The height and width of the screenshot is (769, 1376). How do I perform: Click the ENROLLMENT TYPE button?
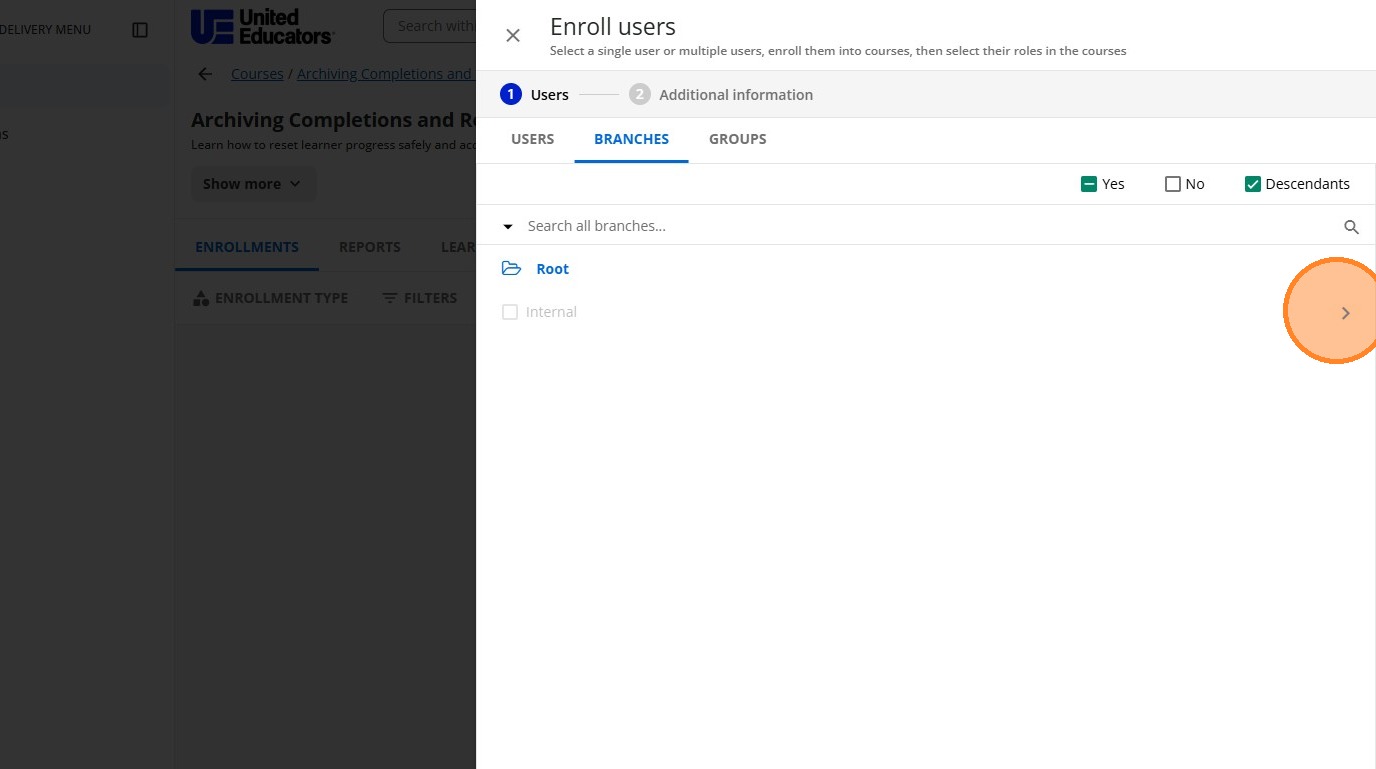click(270, 298)
